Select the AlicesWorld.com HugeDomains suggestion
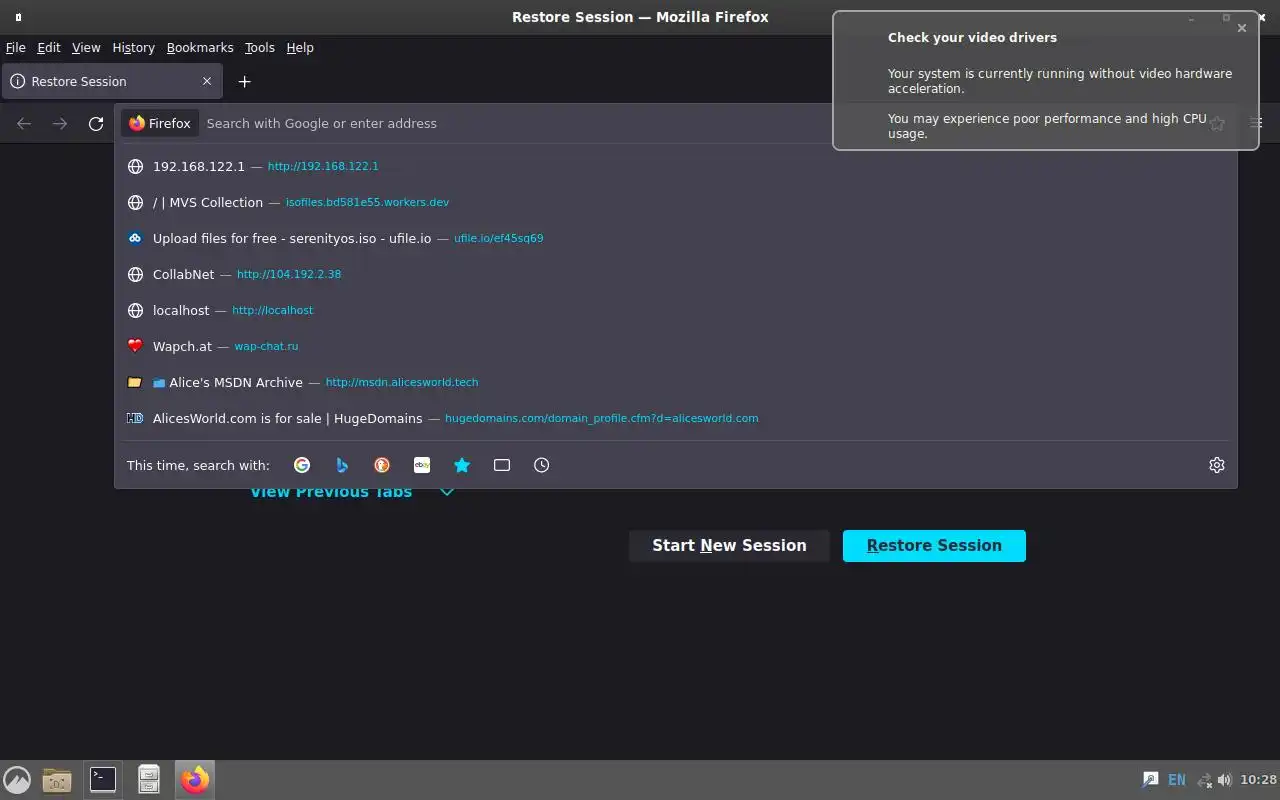The image size is (1280, 800). [x=676, y=418]
